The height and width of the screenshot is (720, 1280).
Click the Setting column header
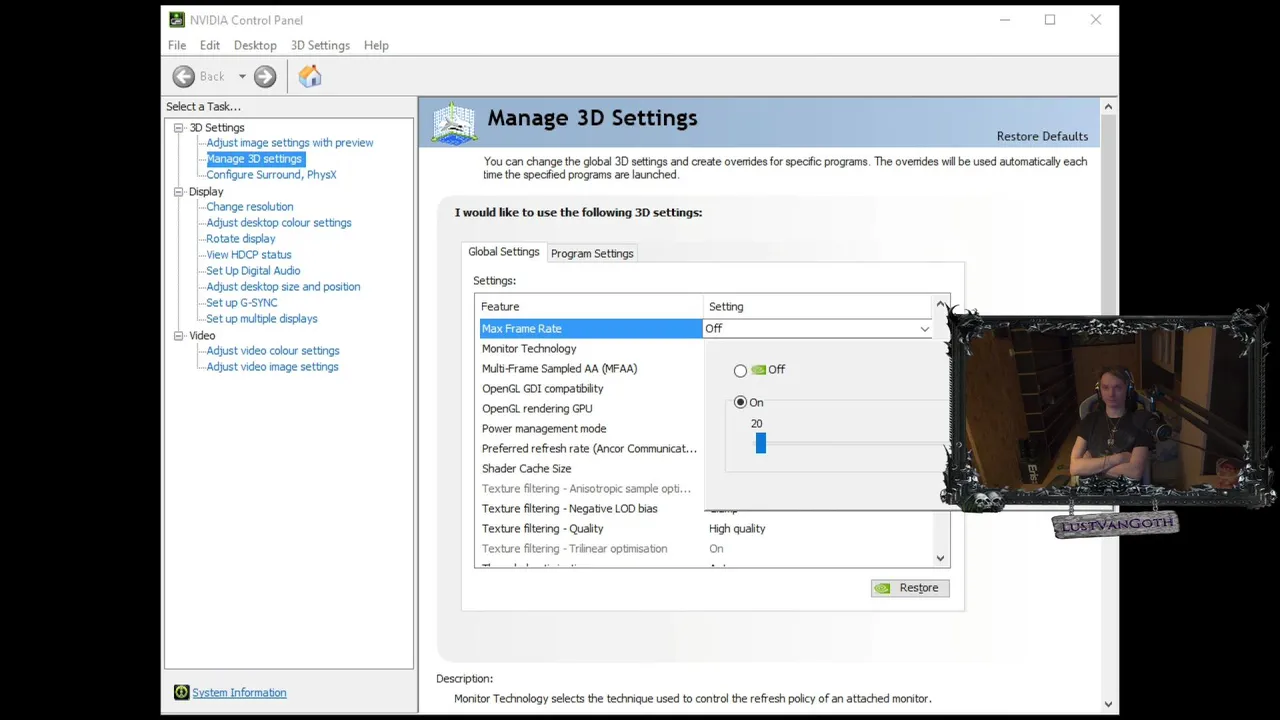point(817,306)
